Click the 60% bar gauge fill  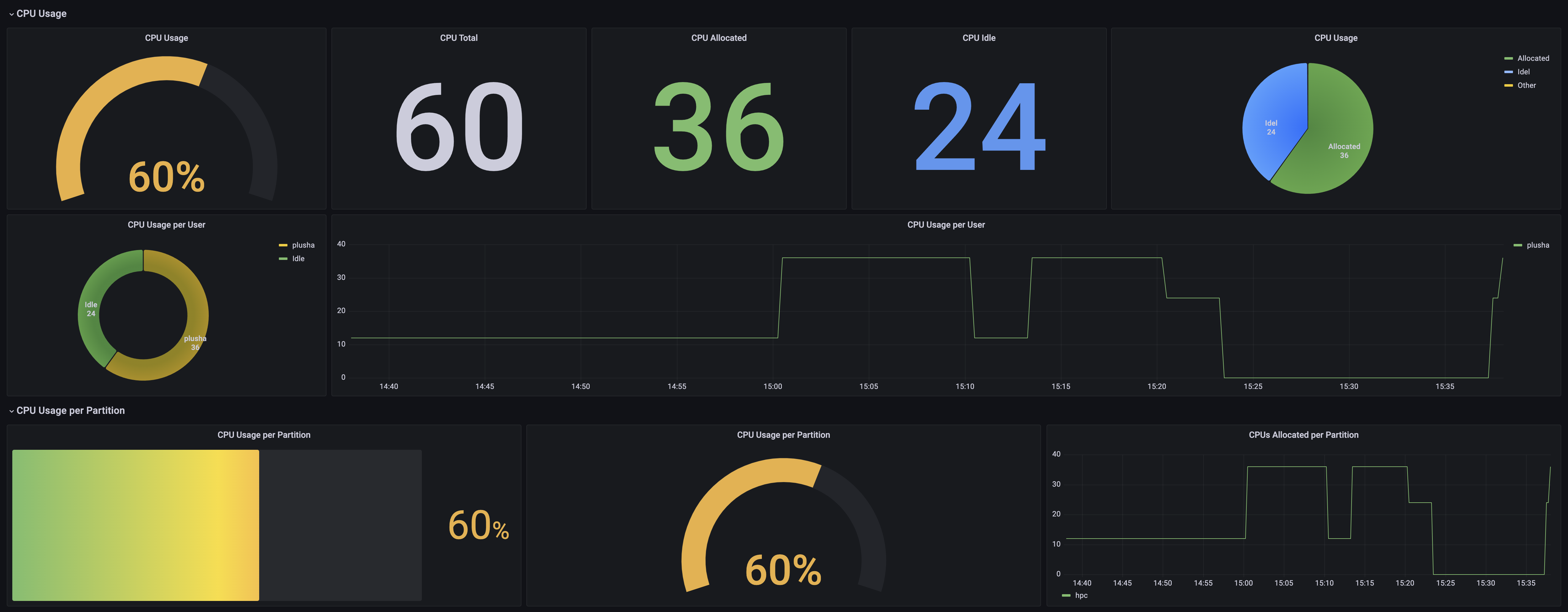pos(135,525)
